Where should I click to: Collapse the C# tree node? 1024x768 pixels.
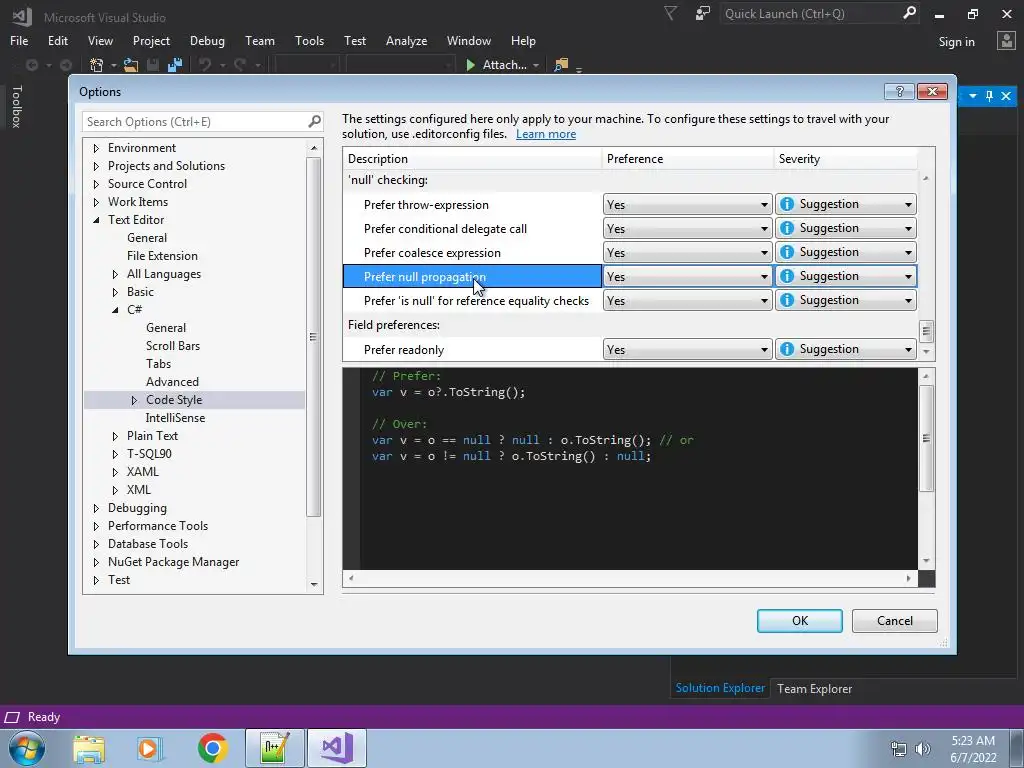115,310
